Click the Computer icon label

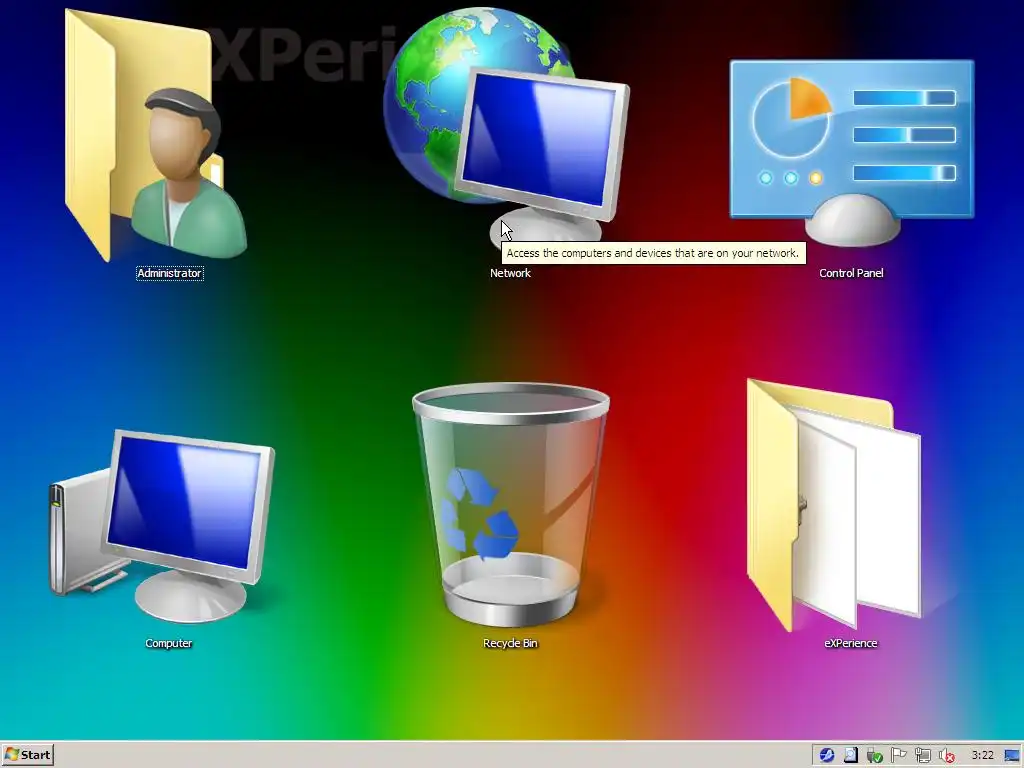(168, 643)
